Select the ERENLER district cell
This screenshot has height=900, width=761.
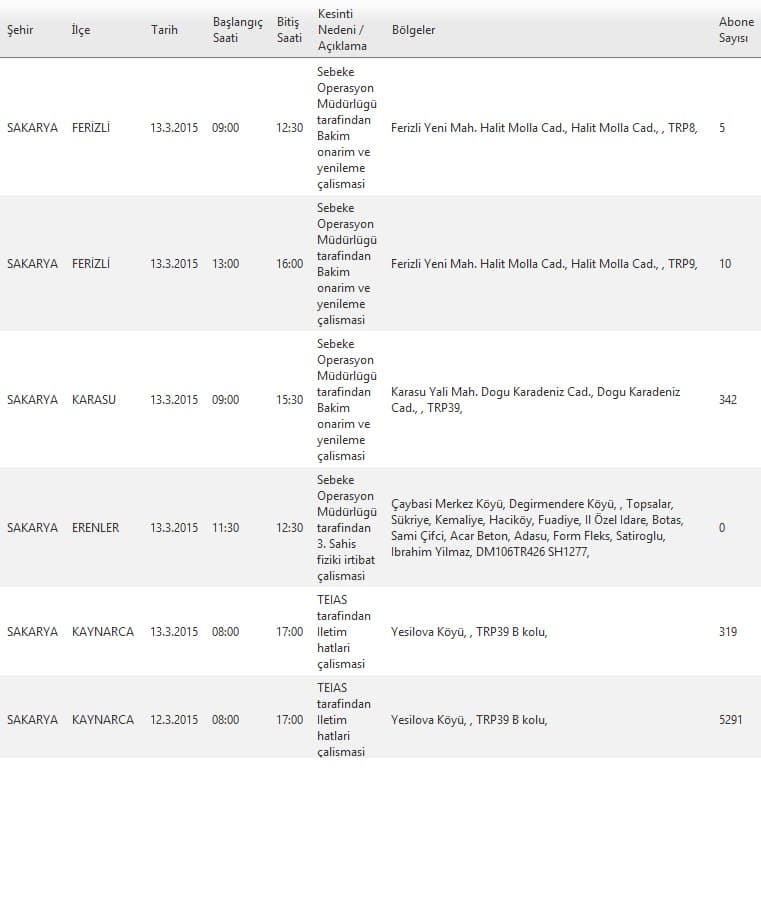[95, 528]
